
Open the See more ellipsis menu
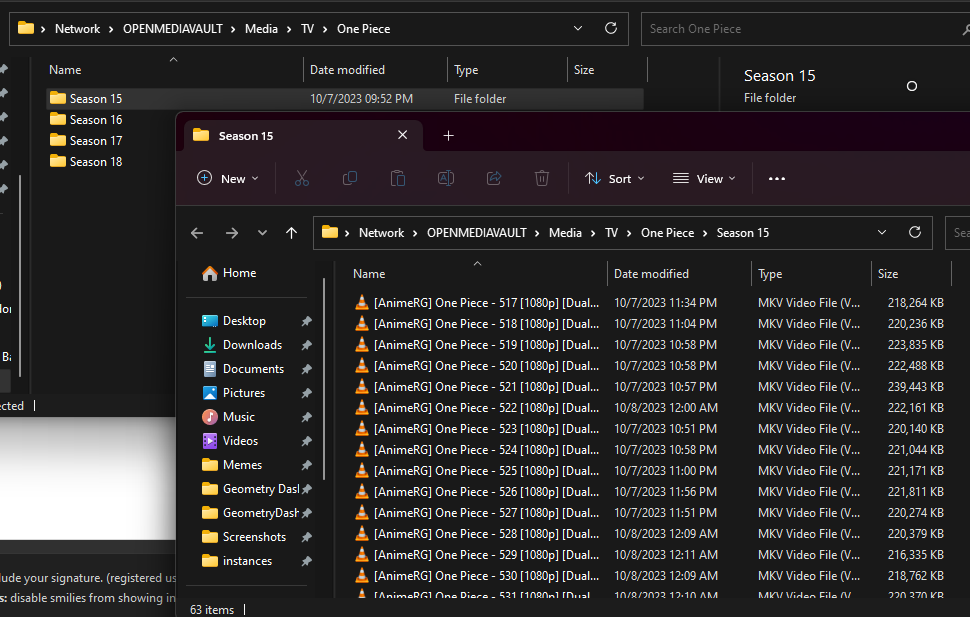click(x=777, y=178)
